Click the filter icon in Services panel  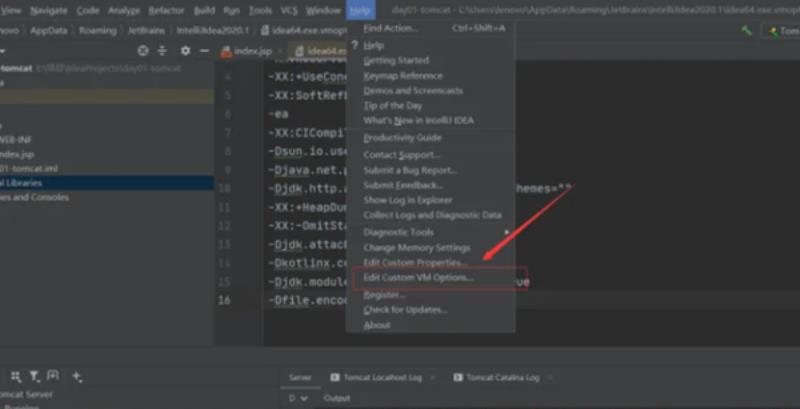[x=34, y=376]
